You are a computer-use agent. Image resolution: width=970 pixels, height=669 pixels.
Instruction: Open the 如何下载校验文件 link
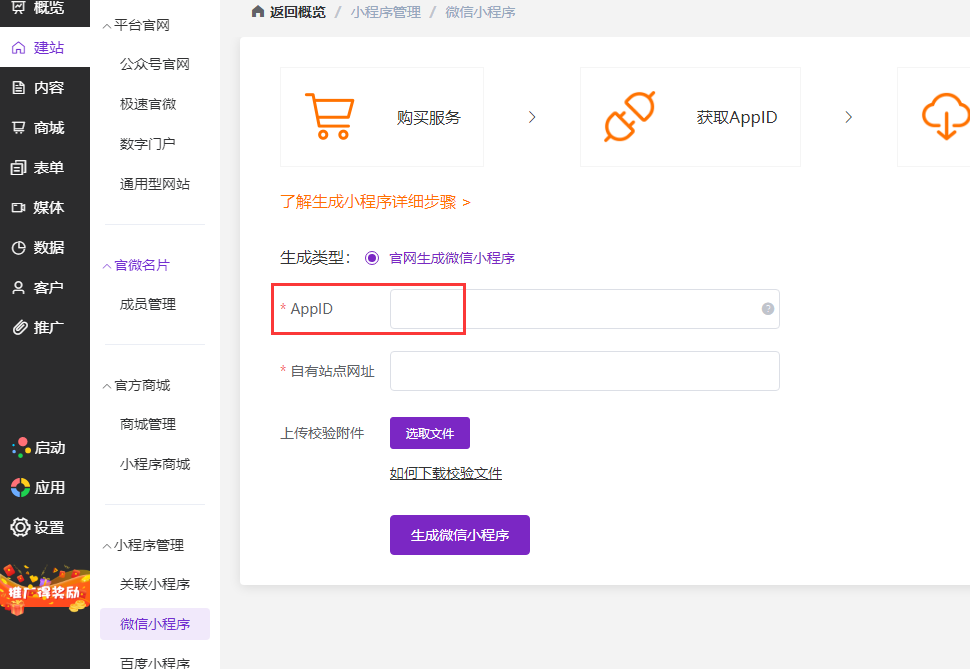(x=445, y=473)
